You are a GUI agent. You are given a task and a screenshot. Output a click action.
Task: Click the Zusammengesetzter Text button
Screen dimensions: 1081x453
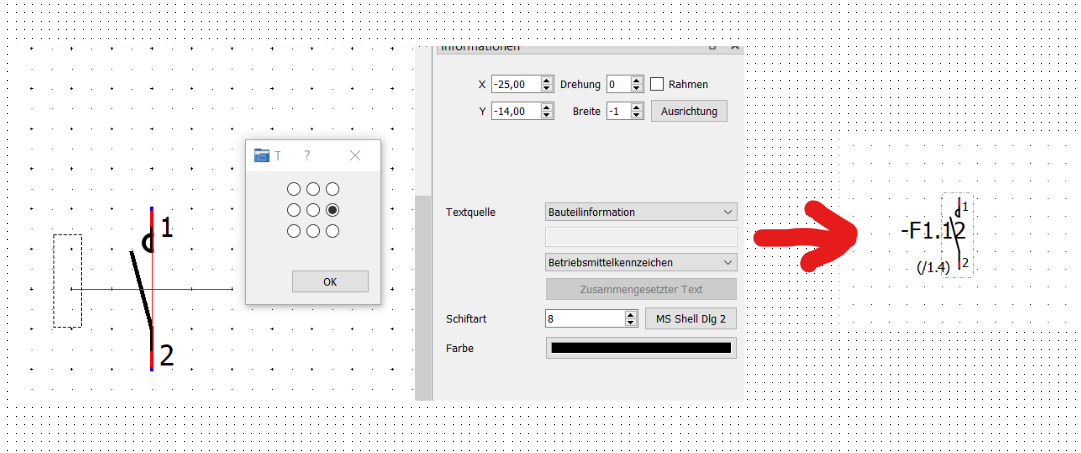click(641, 290)
